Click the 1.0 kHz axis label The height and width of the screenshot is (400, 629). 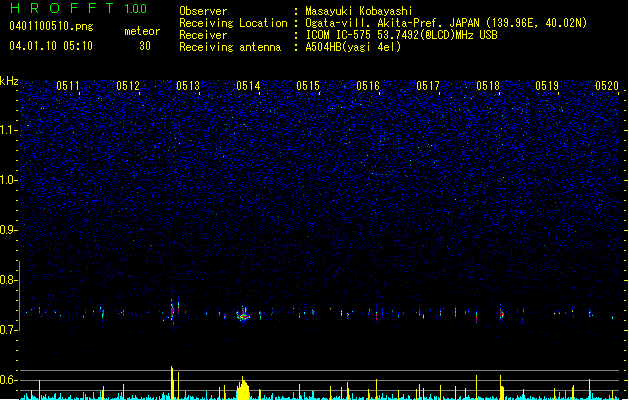pos(9,180)
